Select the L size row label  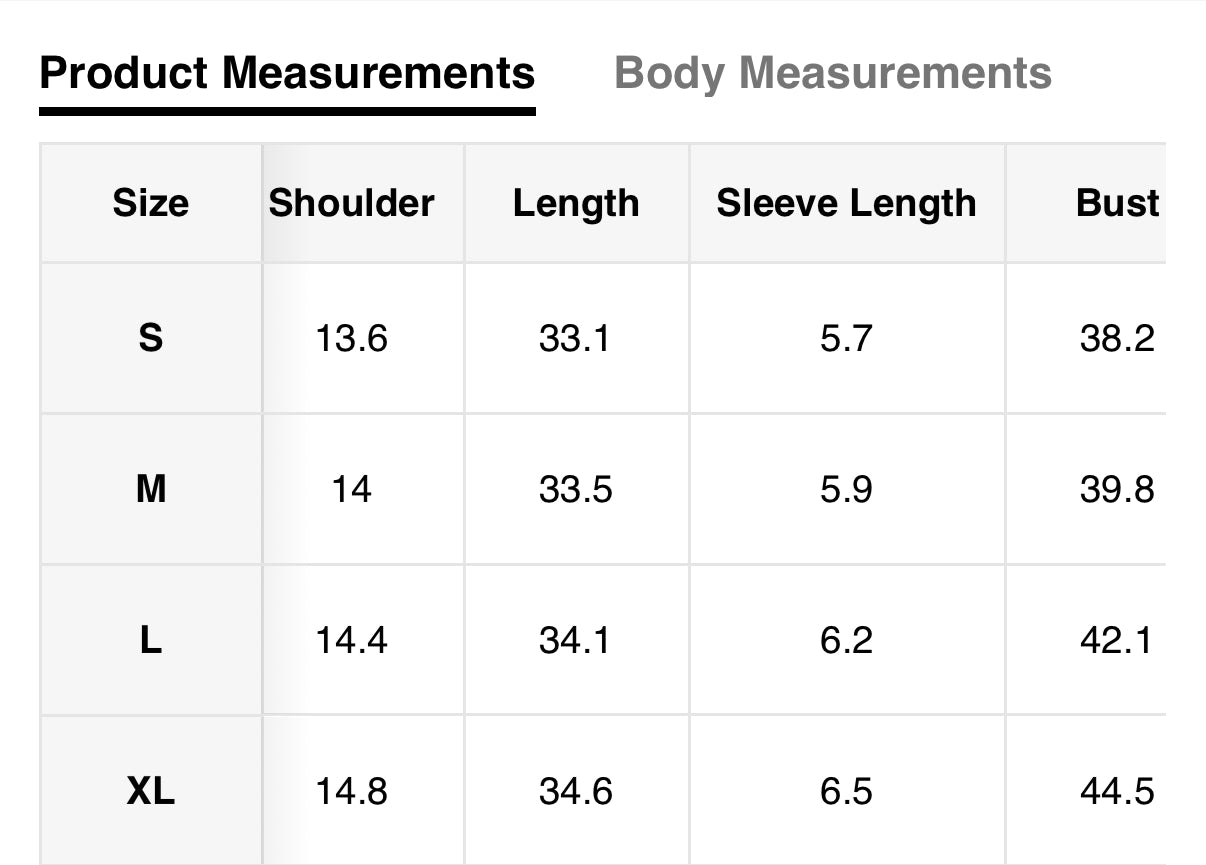(x=150, y=640)
